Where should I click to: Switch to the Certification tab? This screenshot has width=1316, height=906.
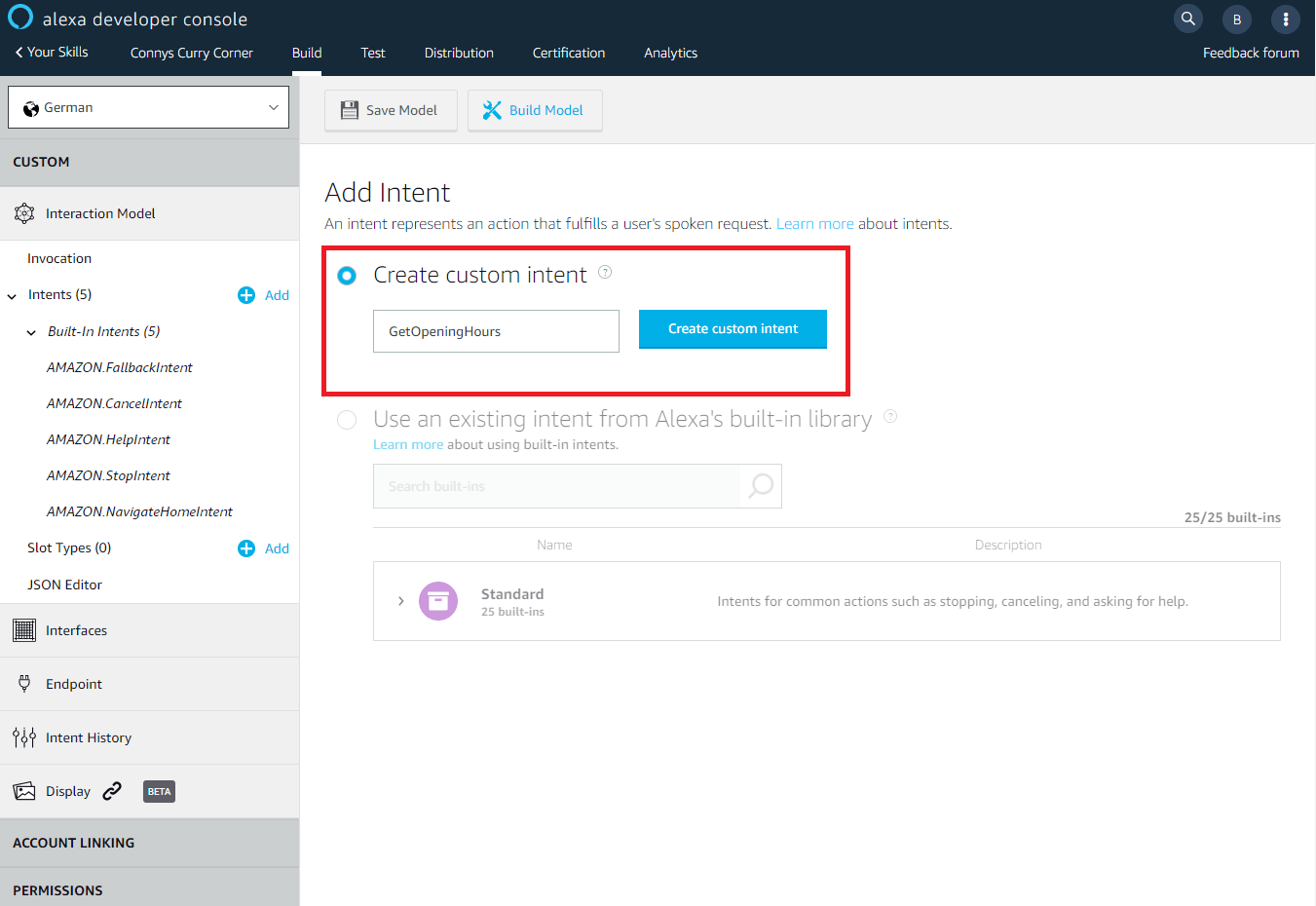coord(569,53)
